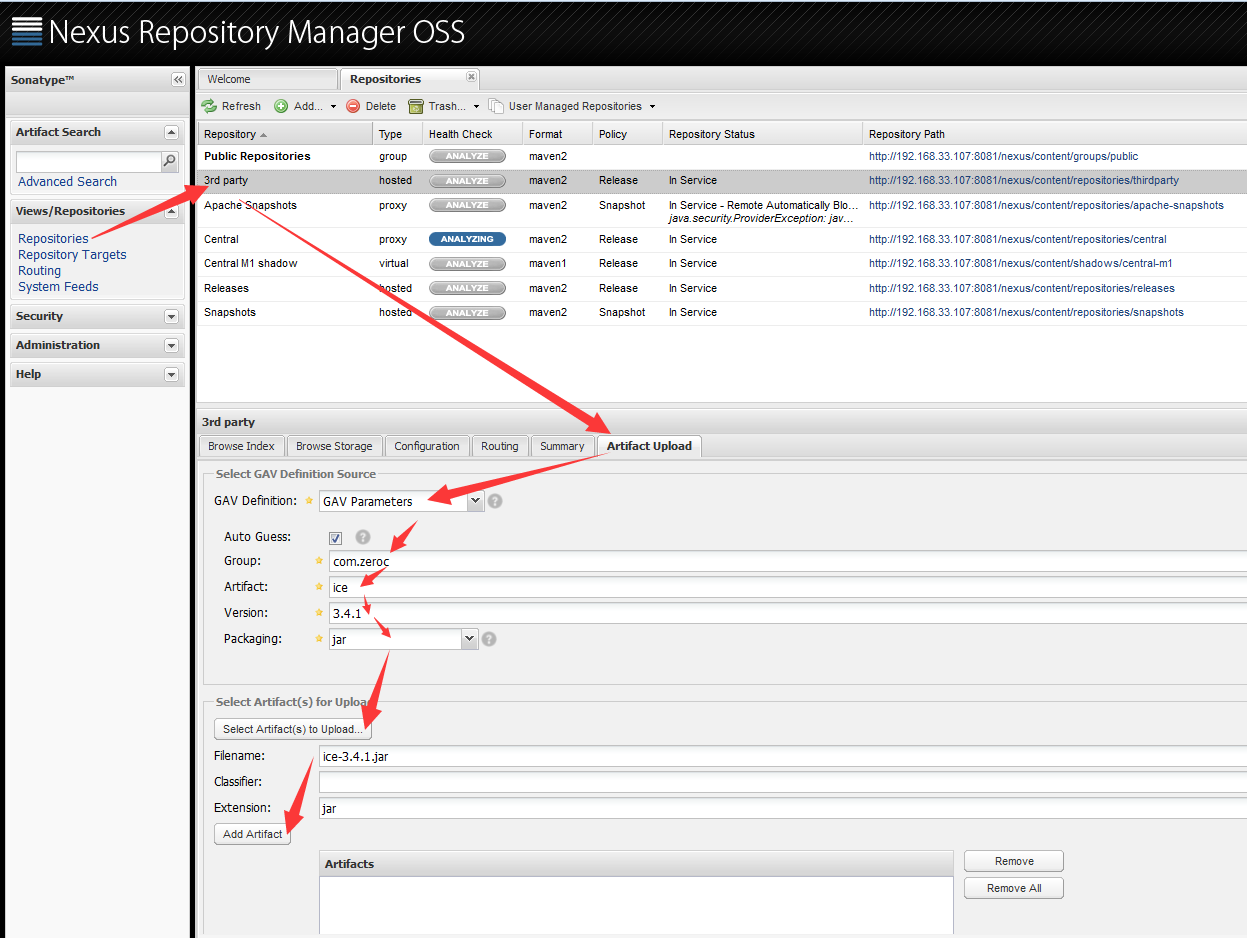Click ANALYZE for Public Repositories
Screen dimensions: 1247x938
click(x=467, y=156)
